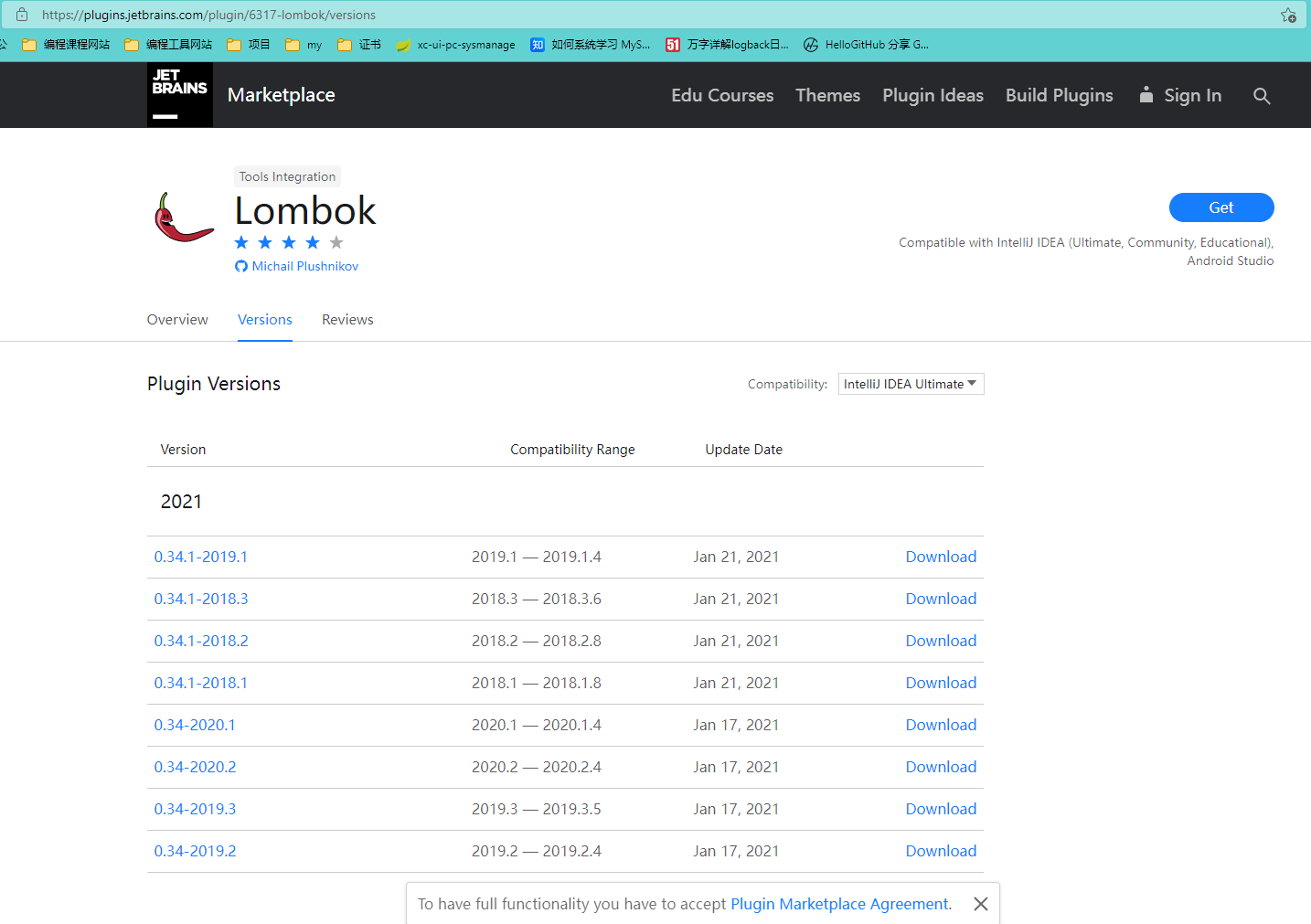1311x924 pixels.
Task: Download version 0.34.1-2019.1
Action: tap(941, 557)
